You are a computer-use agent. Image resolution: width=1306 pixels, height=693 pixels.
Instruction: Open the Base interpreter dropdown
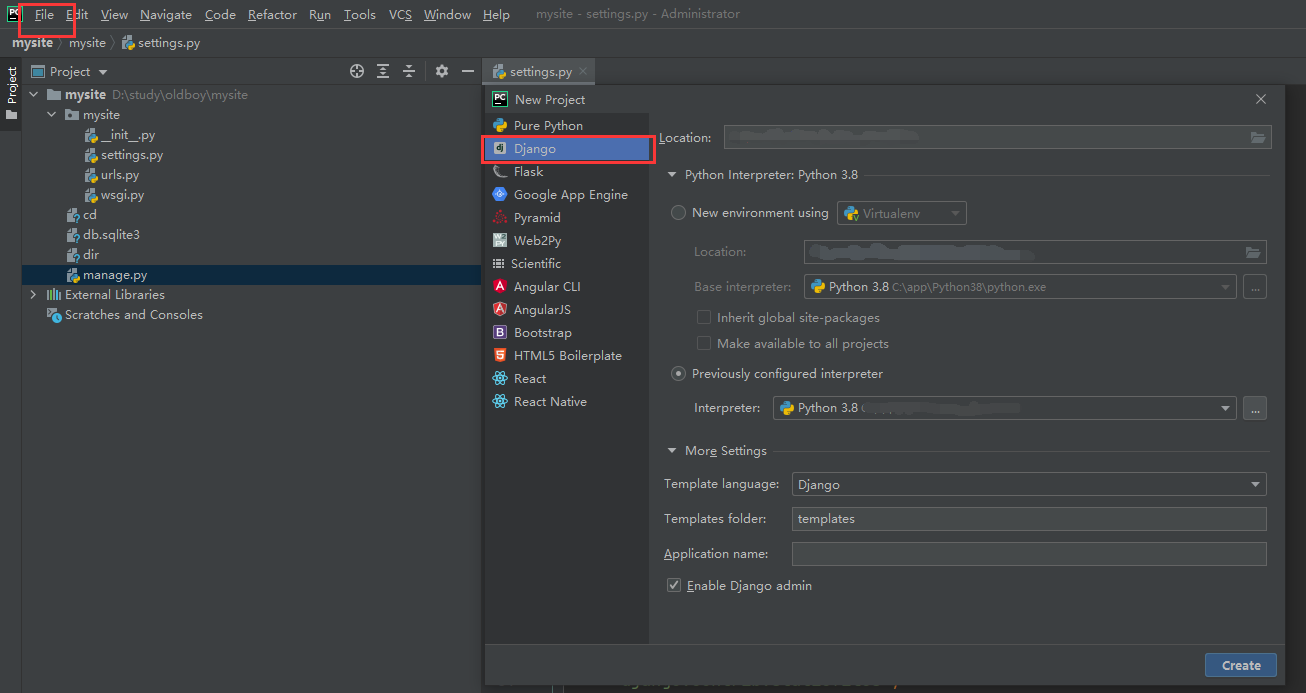click(1020, 287)
